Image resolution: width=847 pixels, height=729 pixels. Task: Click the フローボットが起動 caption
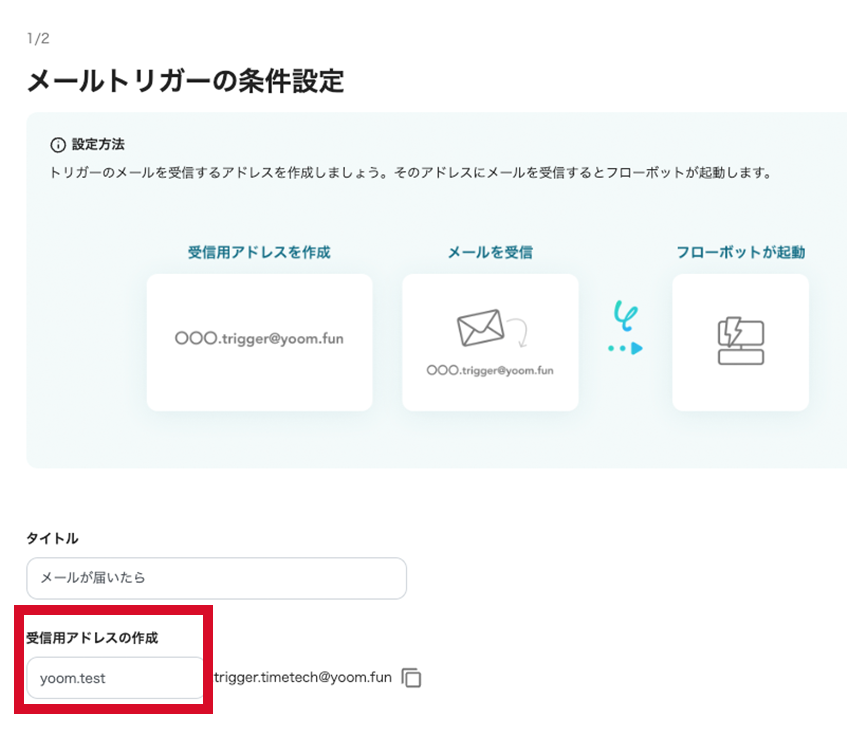coord(741,252)
